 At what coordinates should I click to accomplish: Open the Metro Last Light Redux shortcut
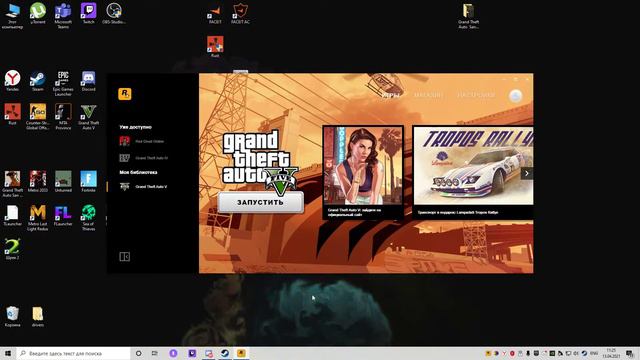[38, 218]
